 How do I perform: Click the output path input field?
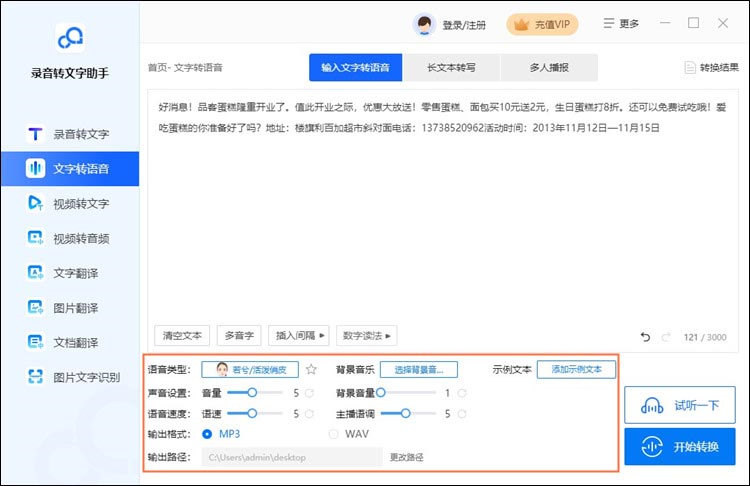pos(292,457)
